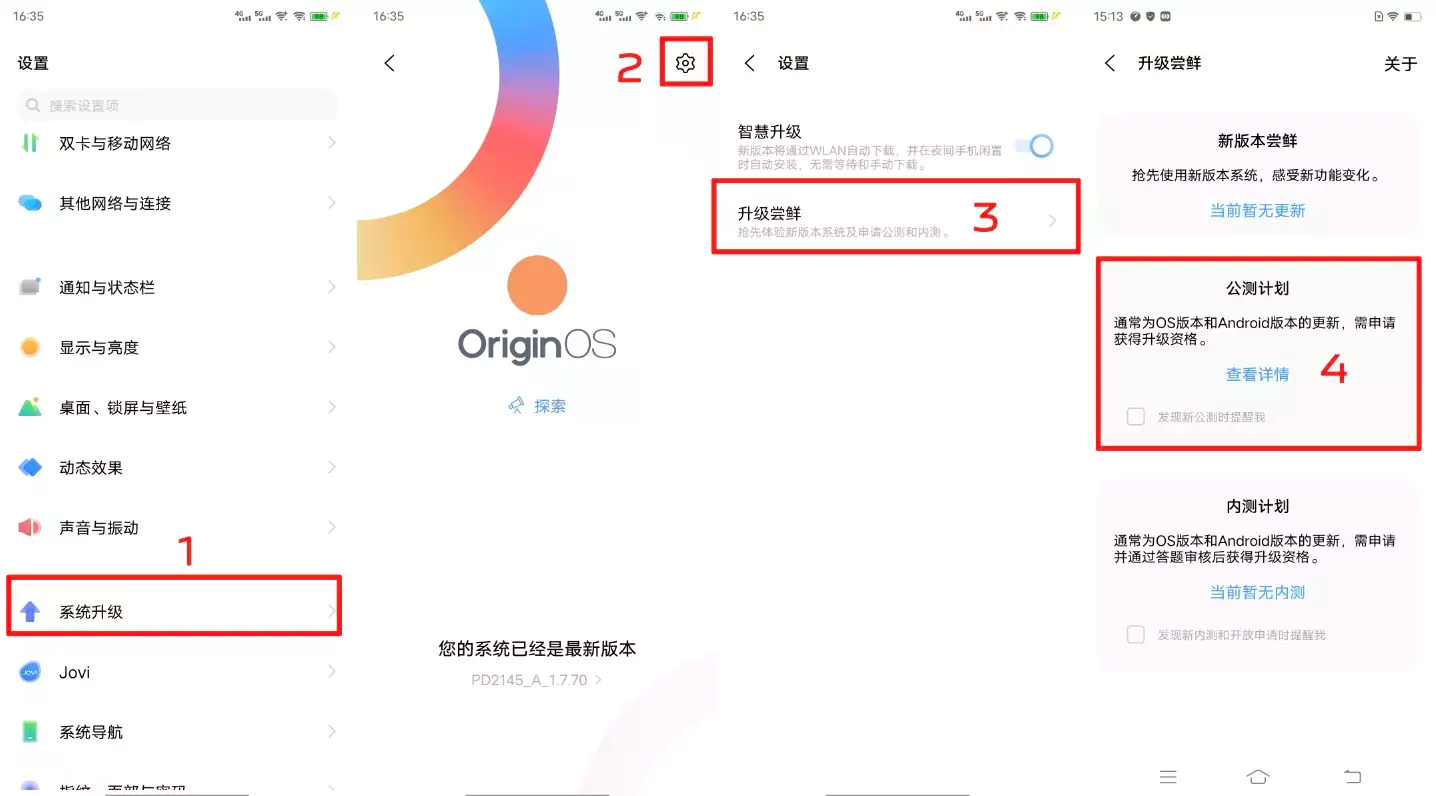Viewport: 1436px width, 796px height.
Task: Tap the blue arrow 系统升级 icon
Action: tap(30, 611)
